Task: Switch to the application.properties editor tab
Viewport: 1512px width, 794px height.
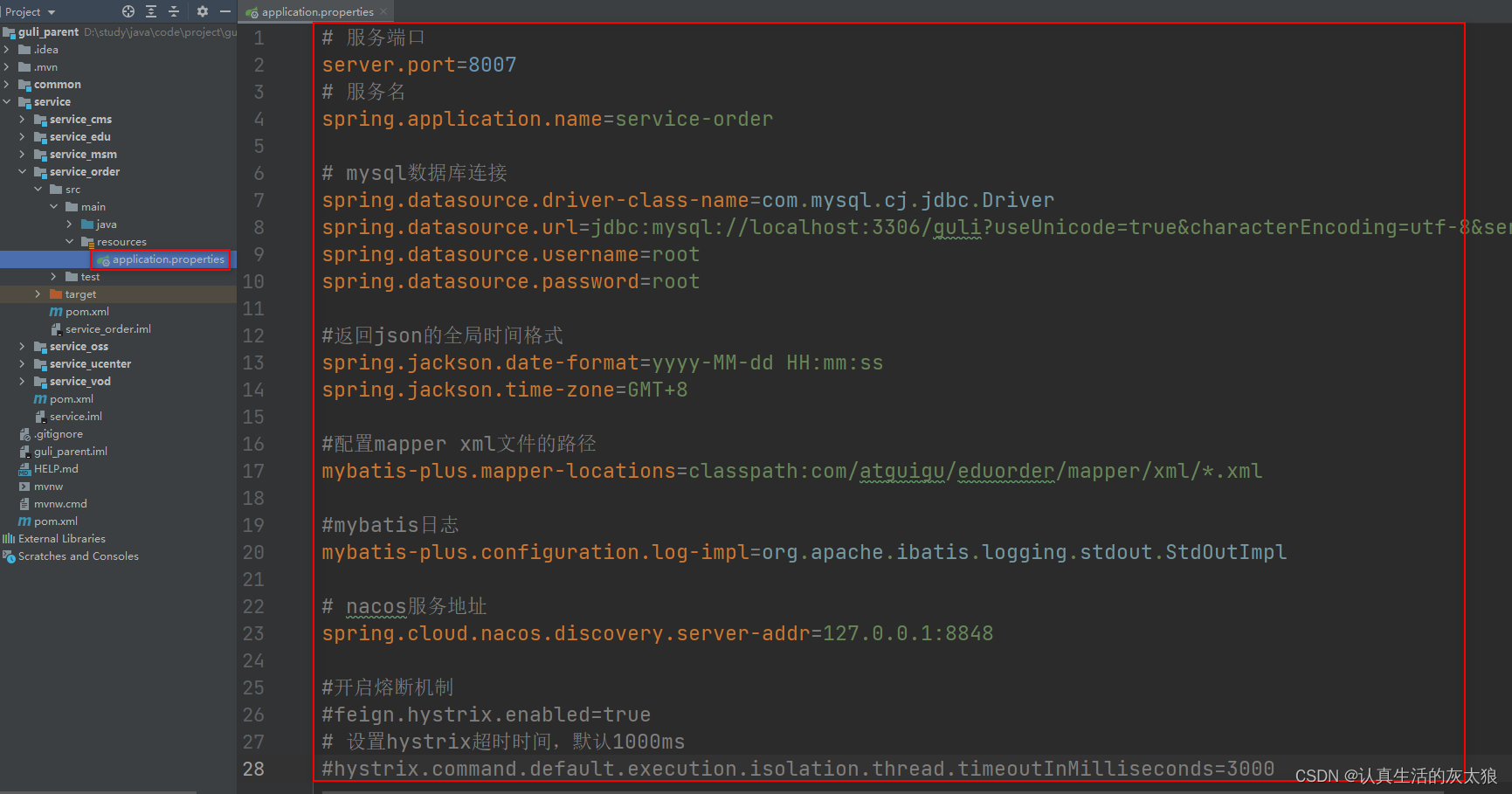Action: click(317, 12)
